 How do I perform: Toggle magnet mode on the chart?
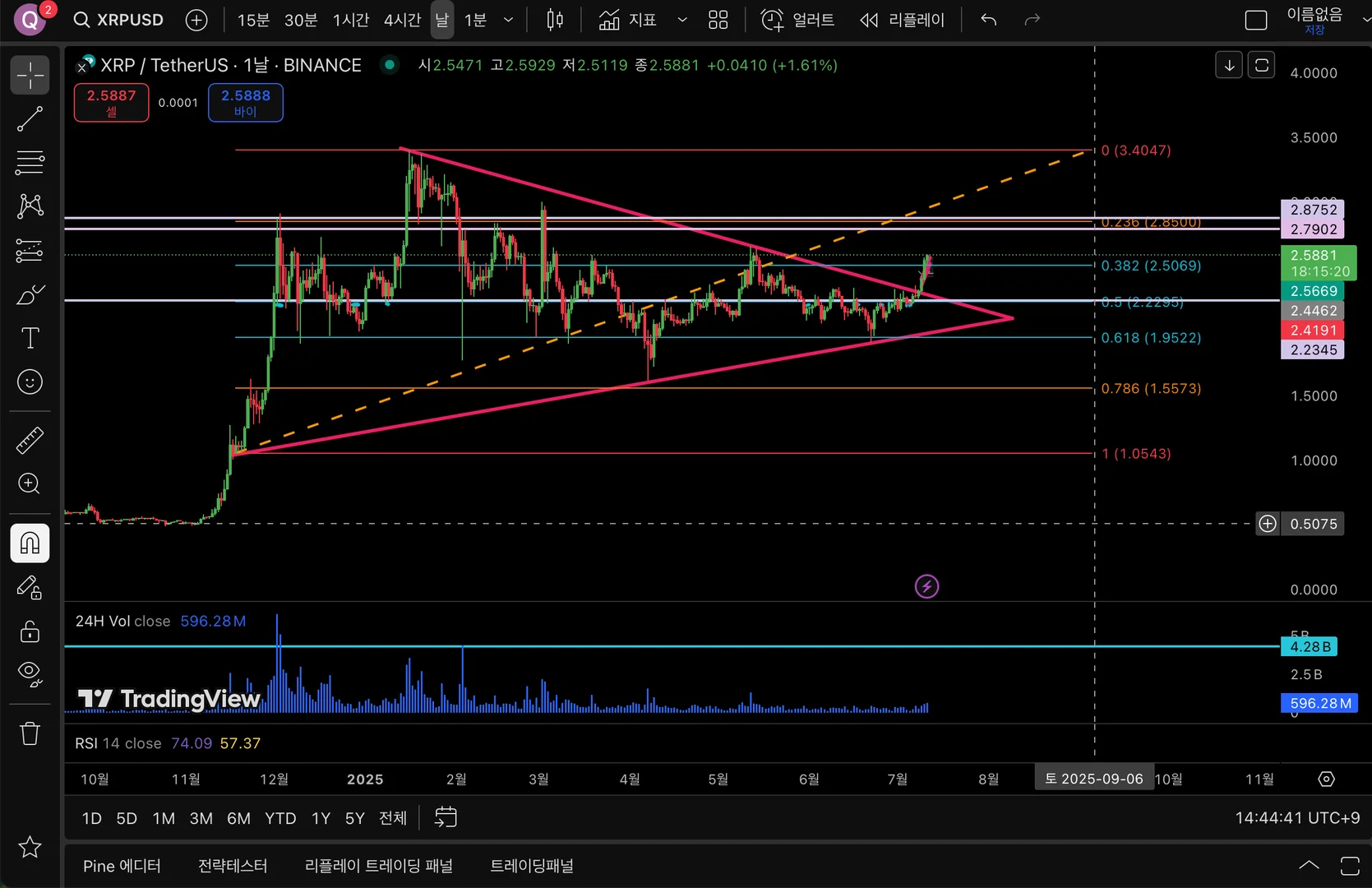coord(30,543)
